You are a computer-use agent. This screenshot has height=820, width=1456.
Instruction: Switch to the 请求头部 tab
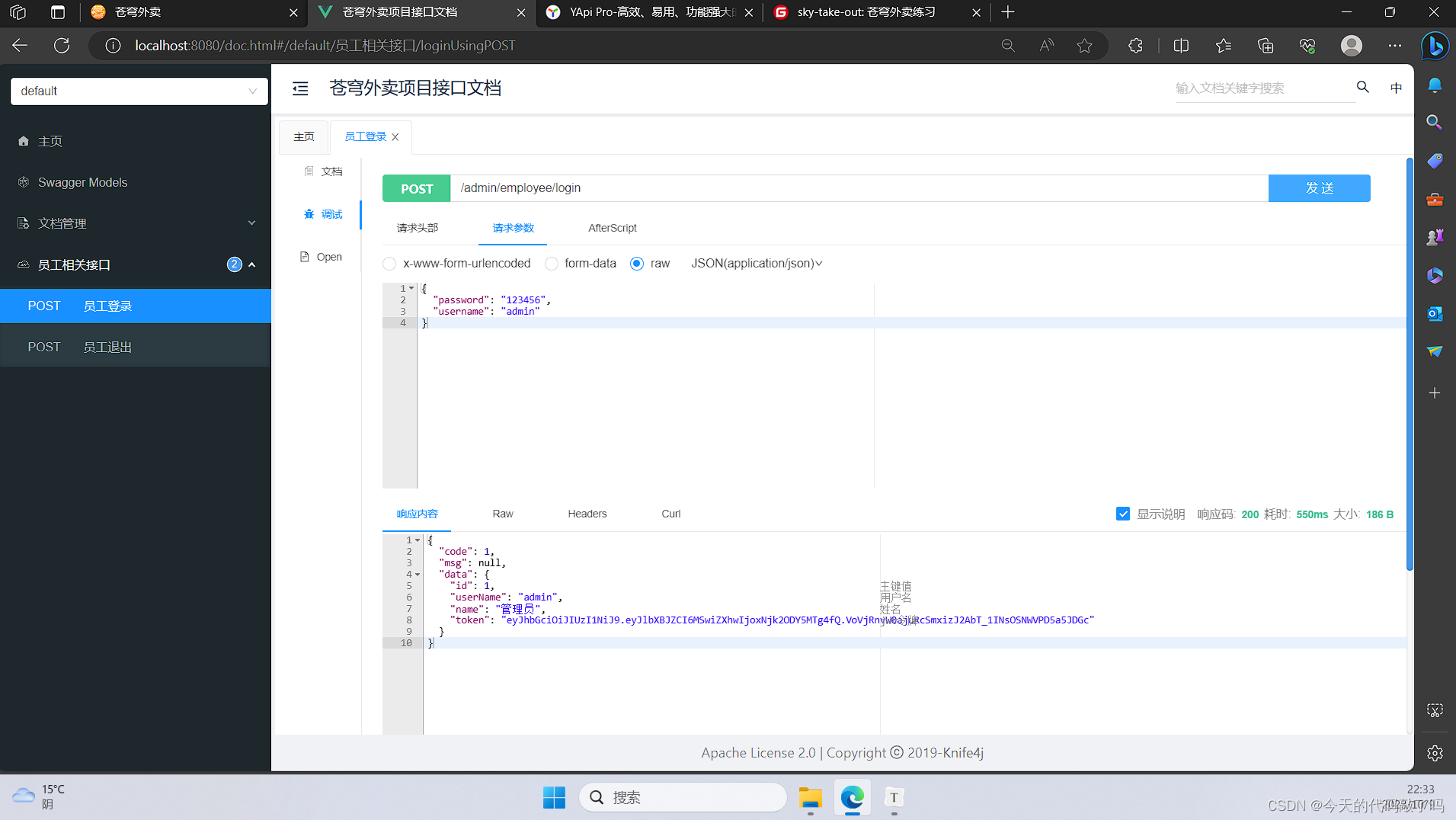(x=418, y=228)
